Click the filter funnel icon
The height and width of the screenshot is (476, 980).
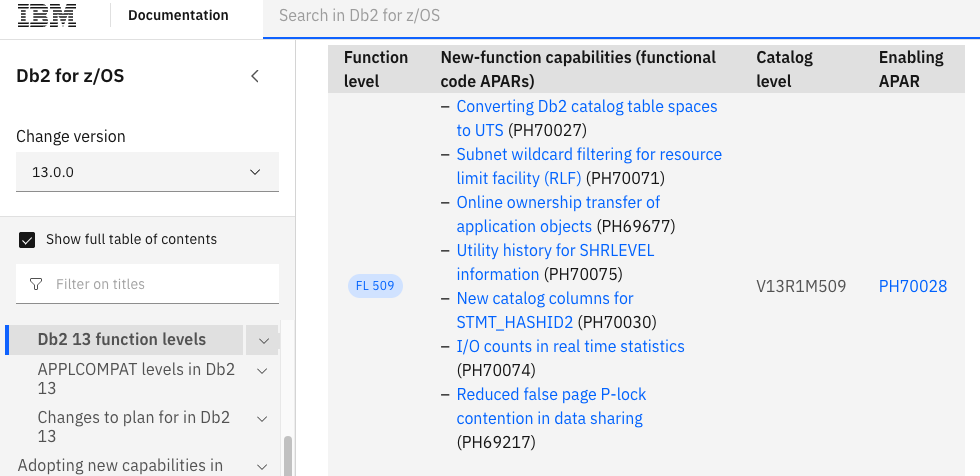tap(36, 284)
